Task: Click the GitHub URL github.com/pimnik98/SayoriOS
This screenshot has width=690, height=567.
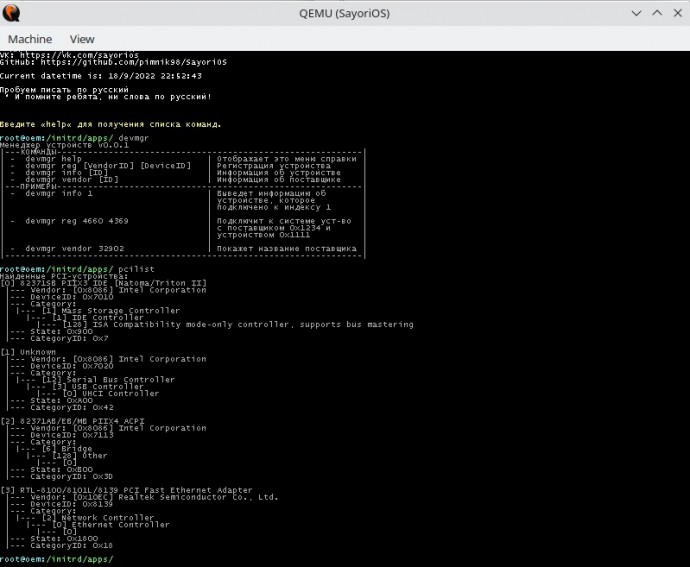Action: tap(134, 62)
